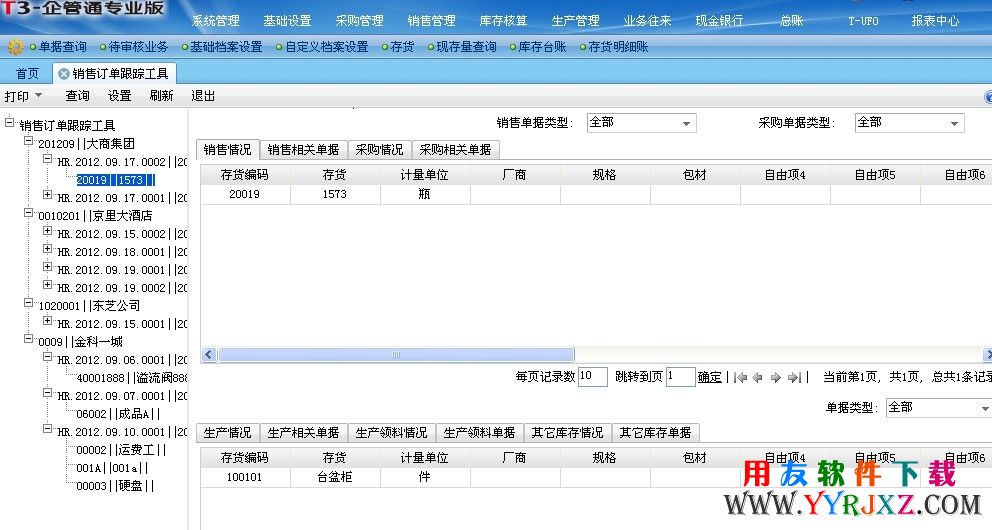Open 基础设置 menu

[x=288, y=21]
